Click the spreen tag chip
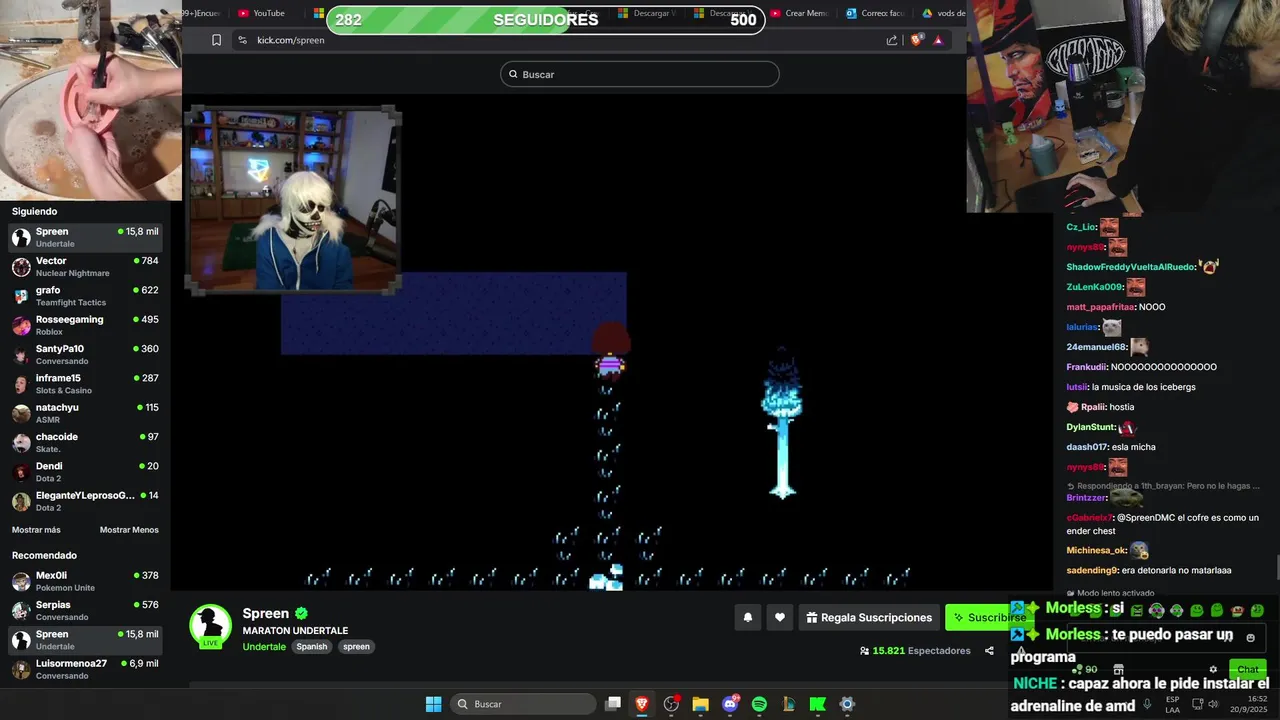Viewport: 1280px width, 720px height. pos(356,647)
